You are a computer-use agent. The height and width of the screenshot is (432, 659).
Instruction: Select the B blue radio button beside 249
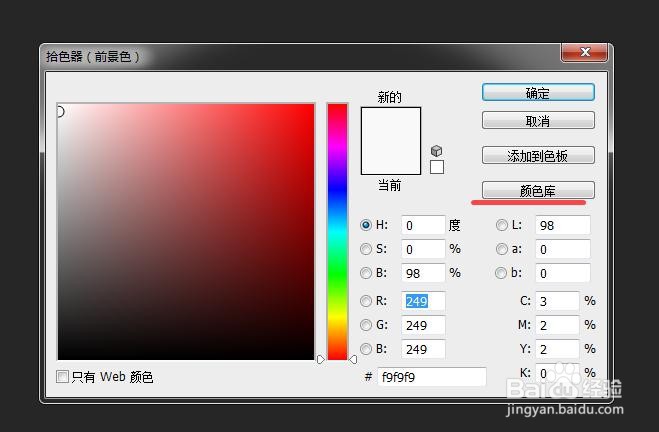point(366,349)
